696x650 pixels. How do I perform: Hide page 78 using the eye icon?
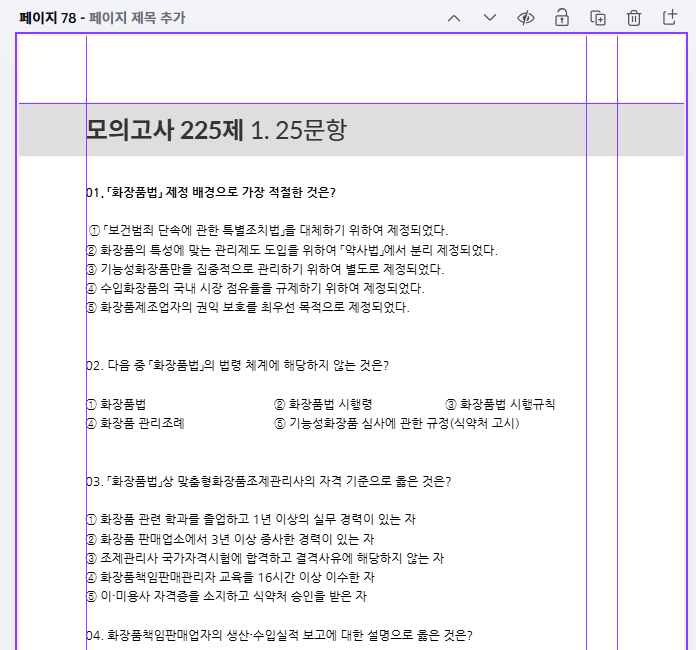click(526, 18)
